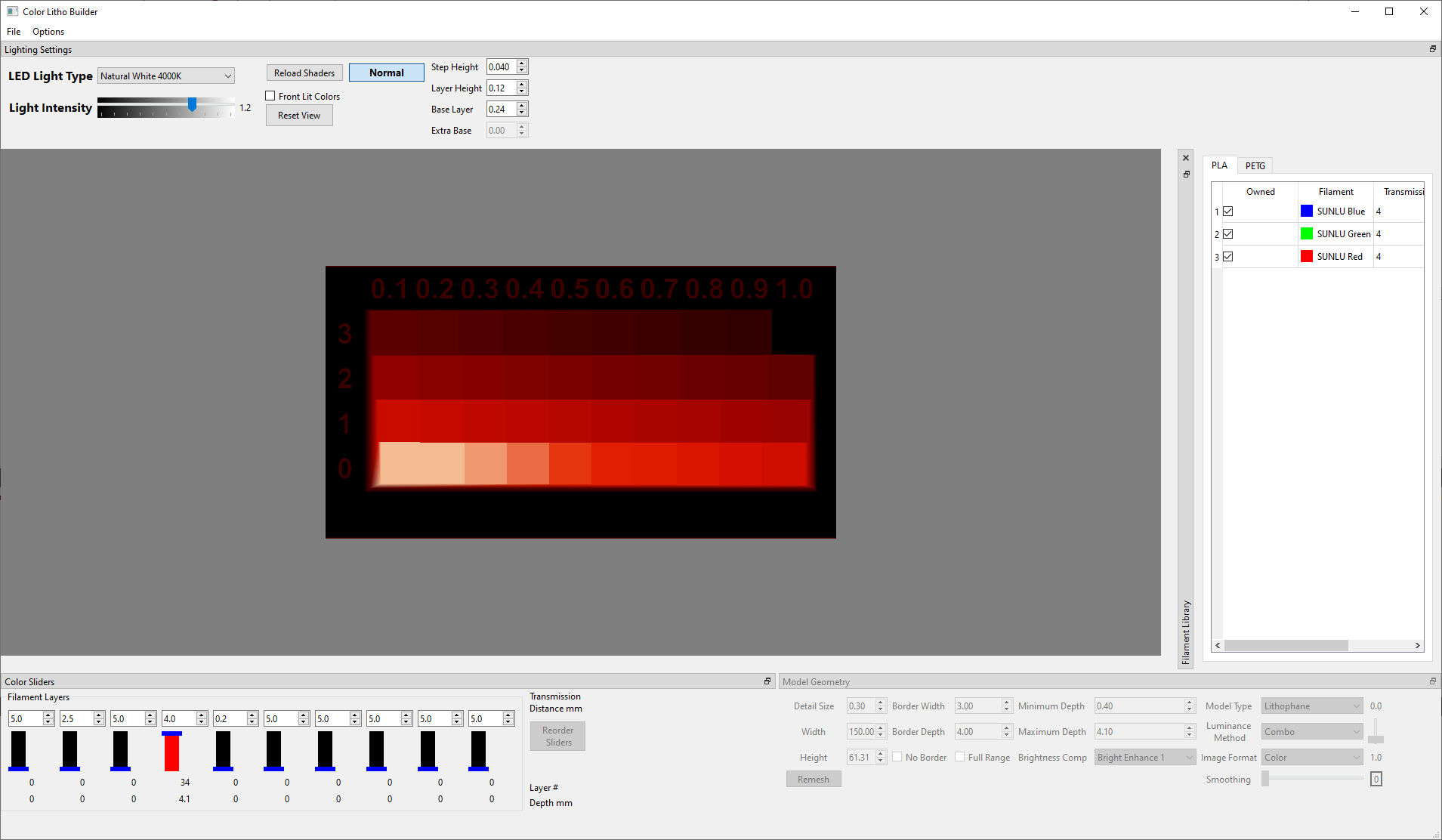Decrease the Base Layer value
Image resolution: width=1442 pixels, height=840 pixels.
pyautogui.click(x=522, y=113)
